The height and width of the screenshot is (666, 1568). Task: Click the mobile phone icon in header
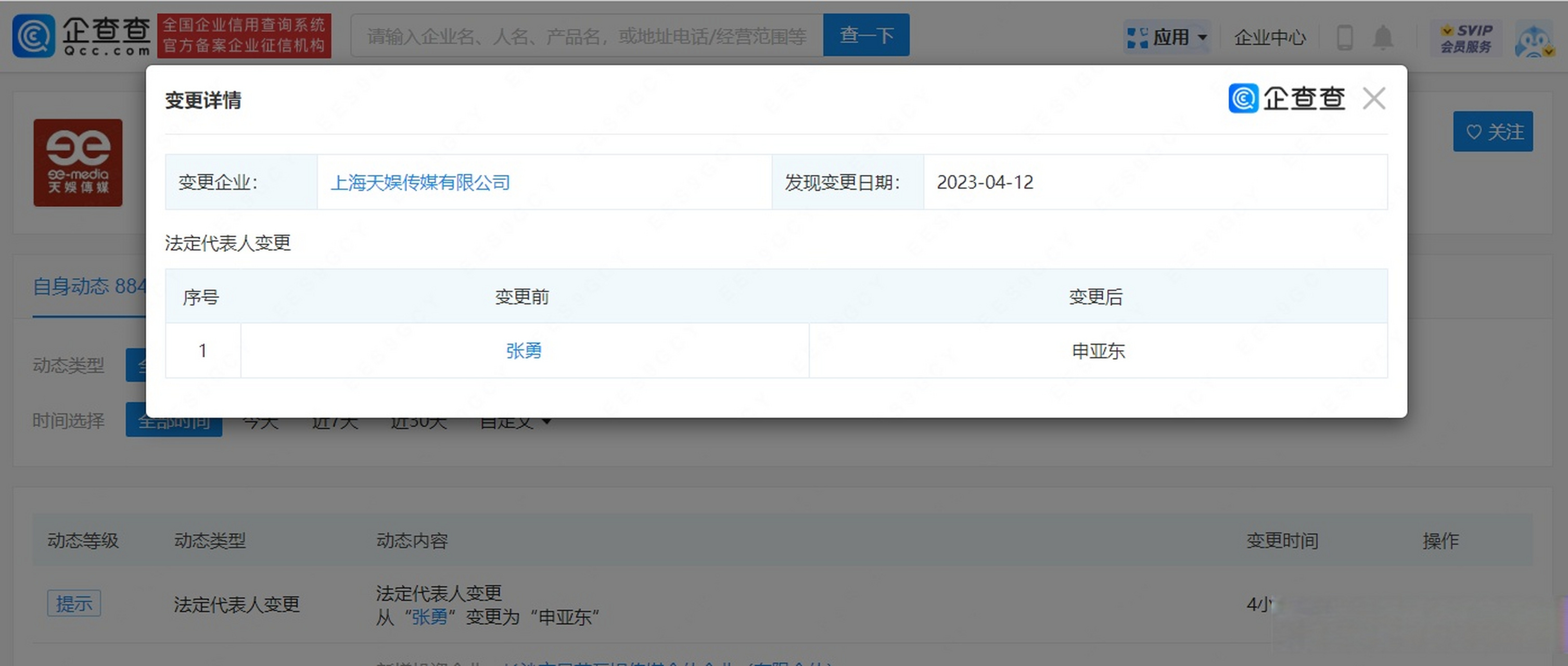pyautogui.click(x=1344, y=38)
